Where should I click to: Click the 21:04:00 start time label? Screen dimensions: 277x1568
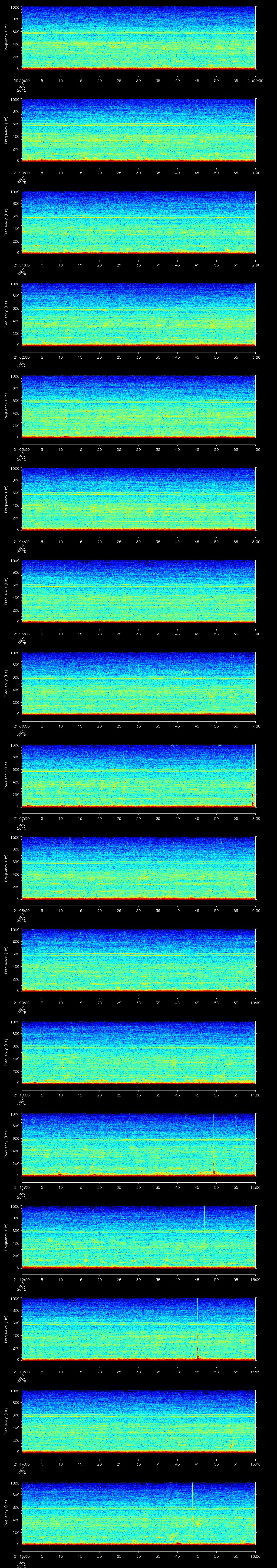22,542
